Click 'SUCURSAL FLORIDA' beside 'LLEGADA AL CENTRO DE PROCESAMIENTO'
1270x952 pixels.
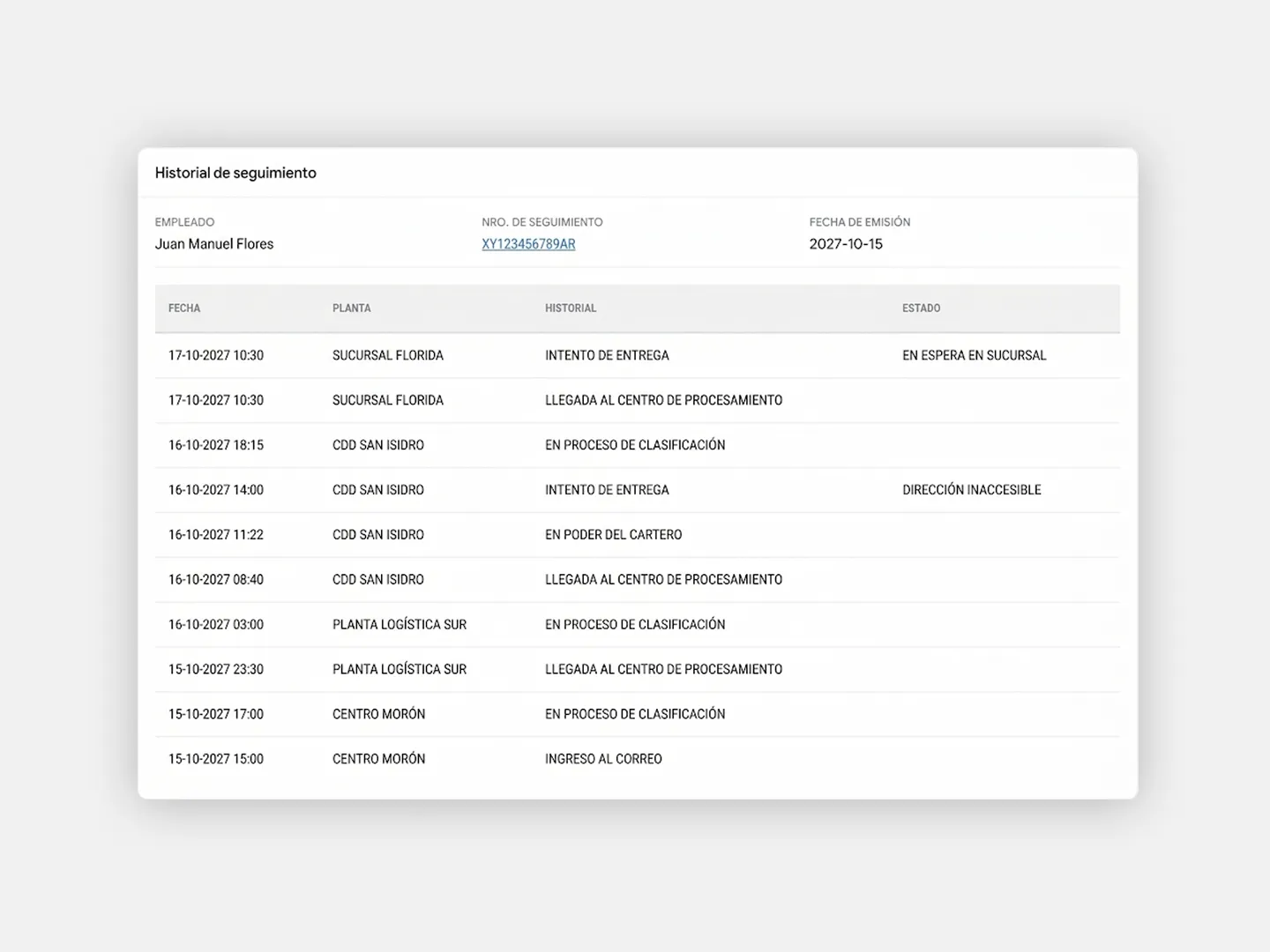click(388, 400)
